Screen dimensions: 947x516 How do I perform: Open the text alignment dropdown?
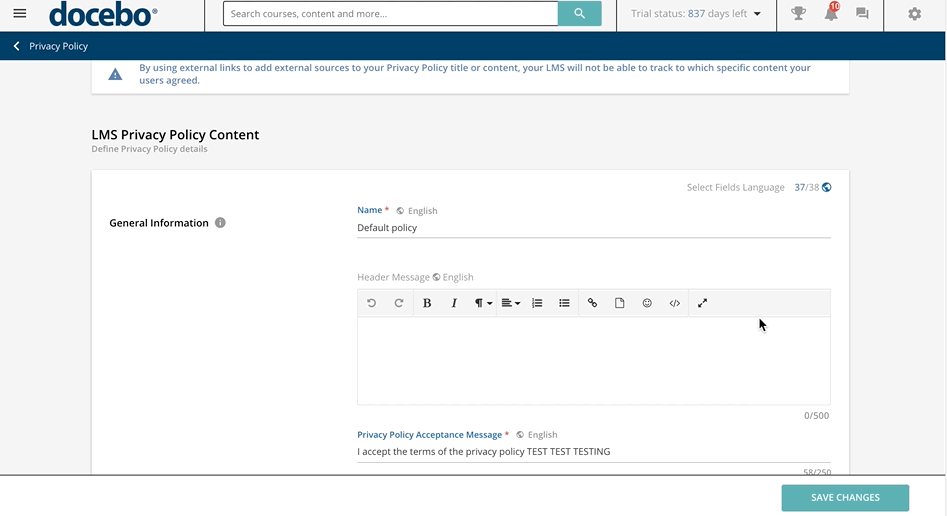[x=510, y=303]
